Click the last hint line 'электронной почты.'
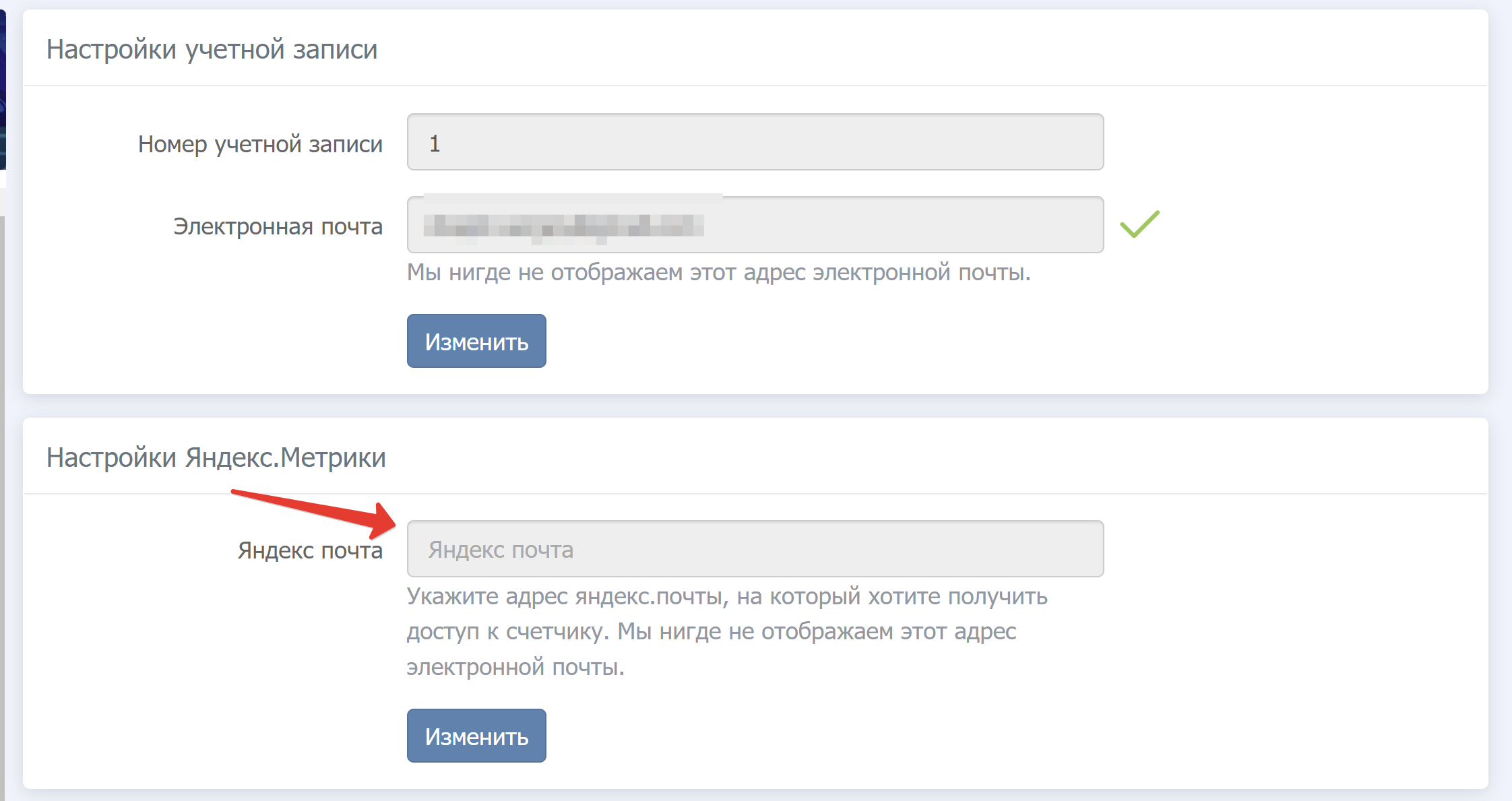Screen dimensions: 1512x801 point(515,666)
